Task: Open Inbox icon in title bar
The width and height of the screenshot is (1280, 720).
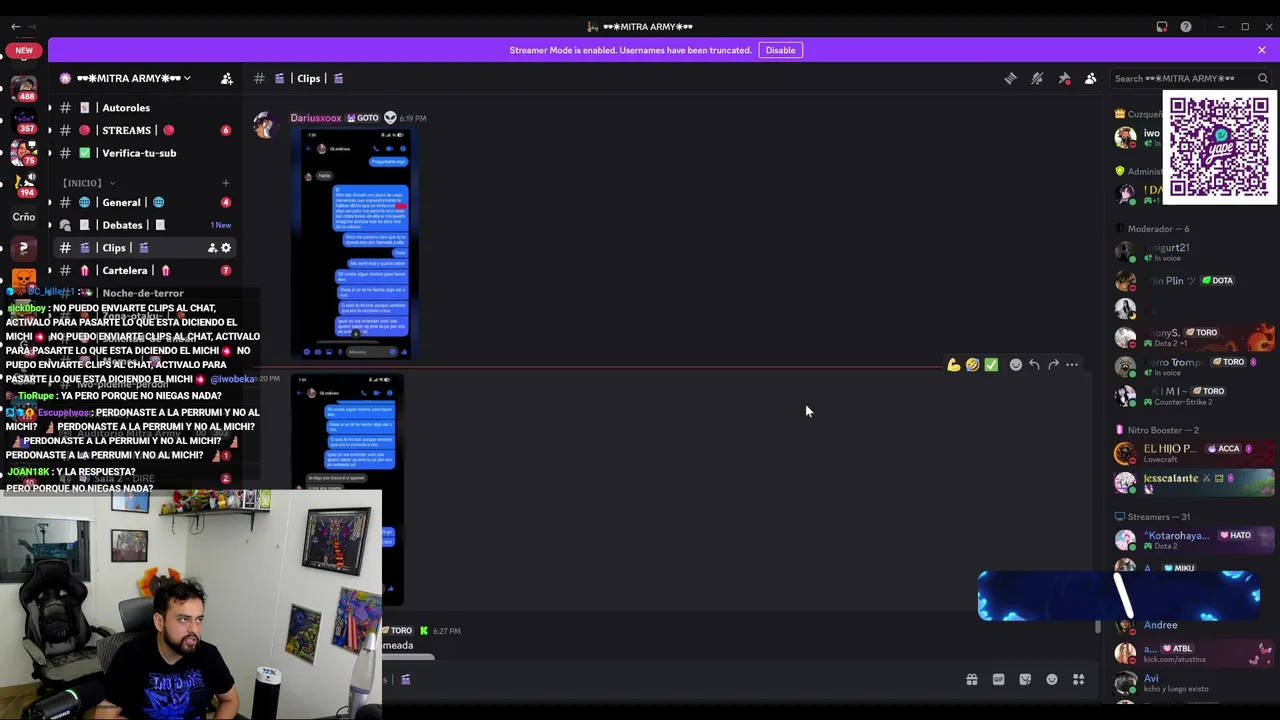Action: (x=1162, y=27)
